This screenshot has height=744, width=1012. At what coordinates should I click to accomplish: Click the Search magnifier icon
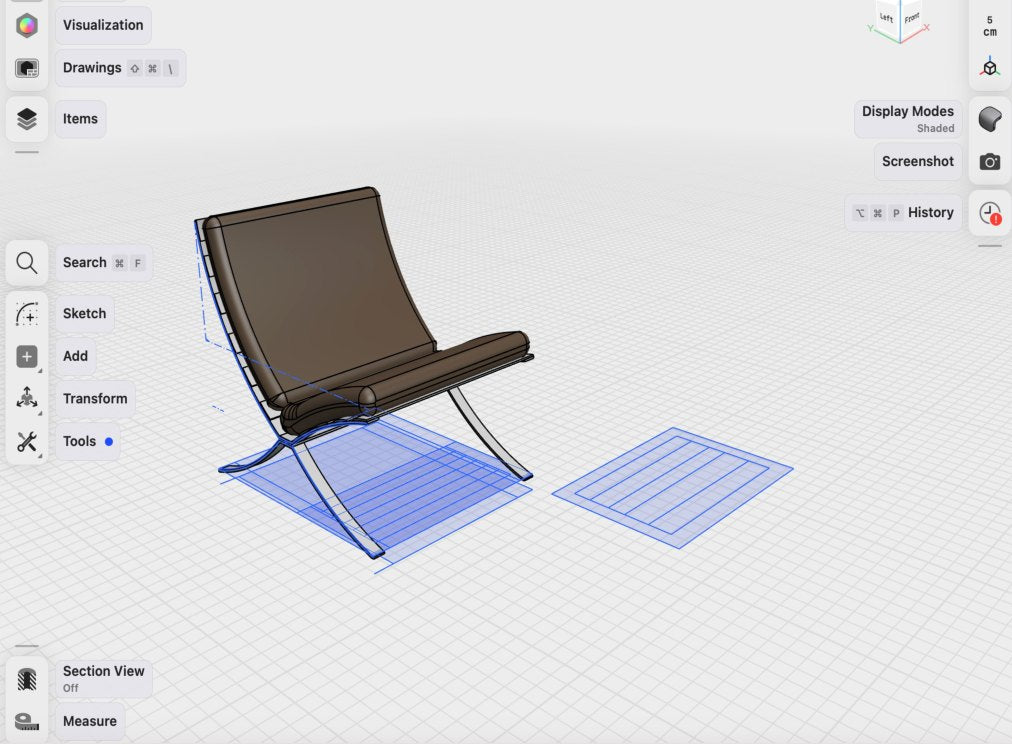pos(26,263)
